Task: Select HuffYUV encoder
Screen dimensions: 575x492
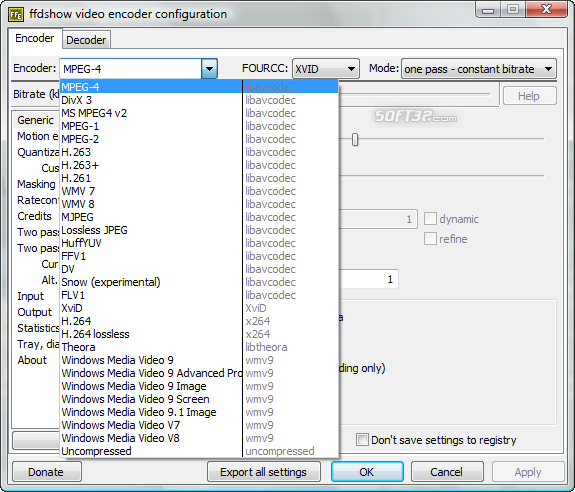Action: [198, 243]
